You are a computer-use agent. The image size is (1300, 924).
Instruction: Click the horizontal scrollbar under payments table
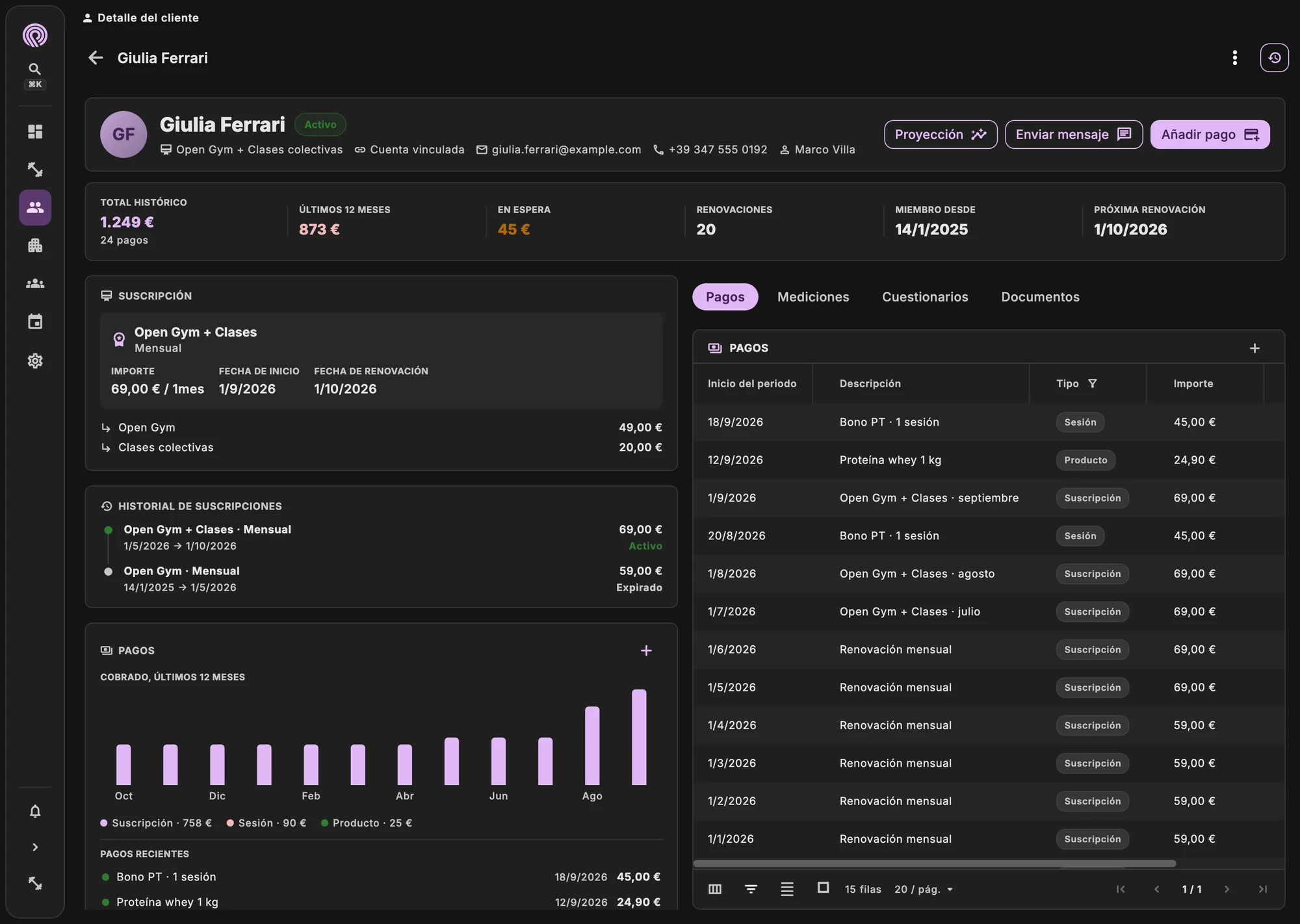(935, 864)
